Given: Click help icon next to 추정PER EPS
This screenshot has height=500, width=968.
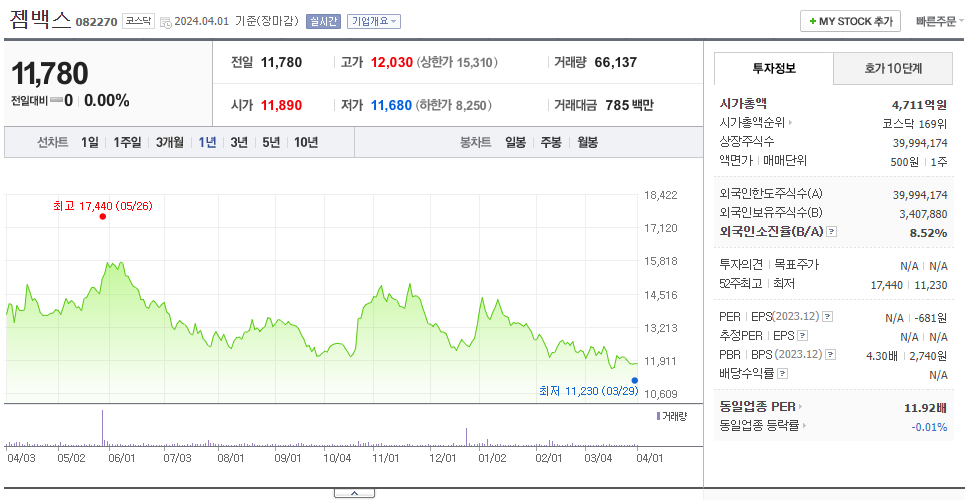Looking at the screenshot, I should click(x=803, y=336).
